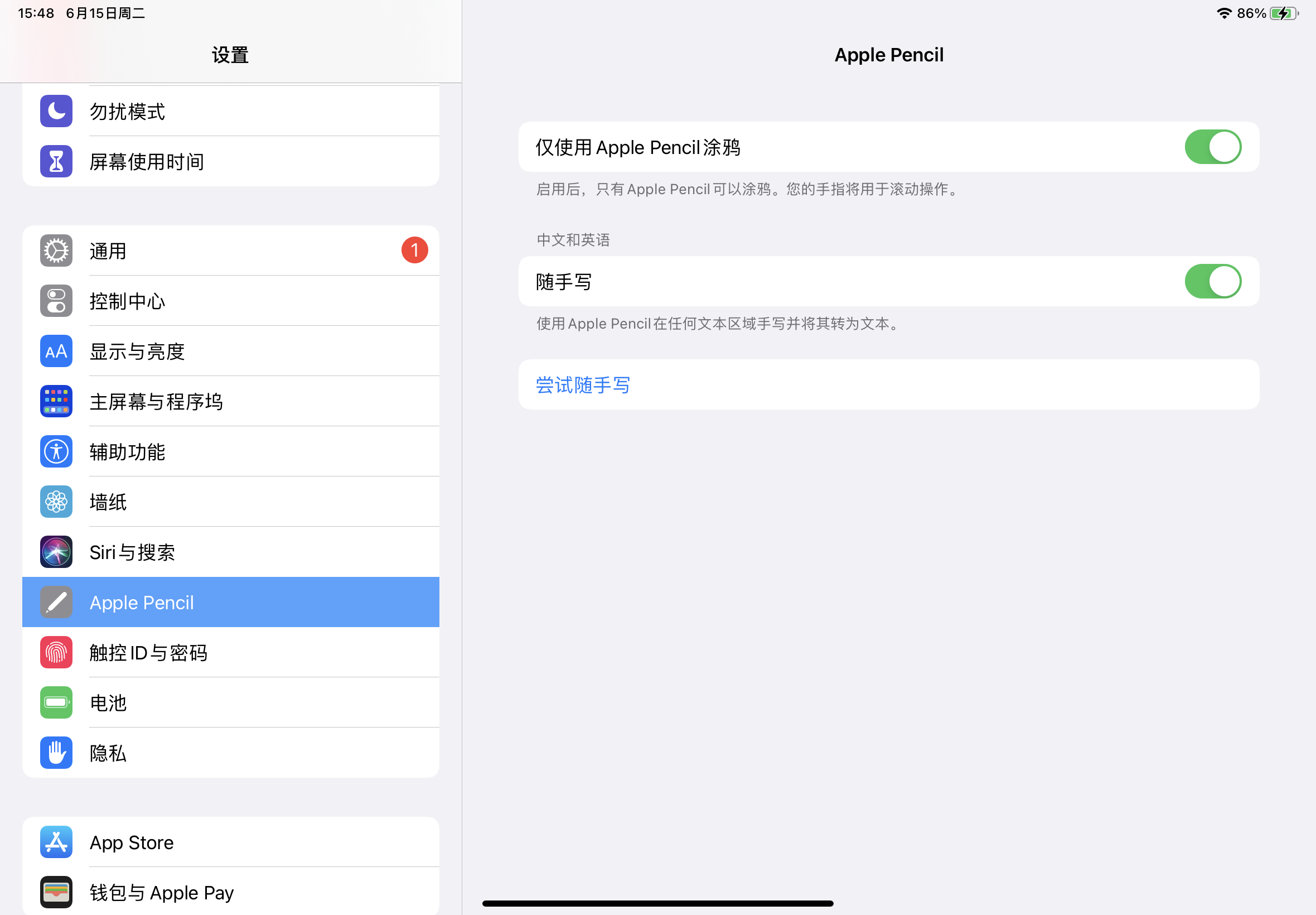Open the Wallpaper flower icon

tap(56, 502)
